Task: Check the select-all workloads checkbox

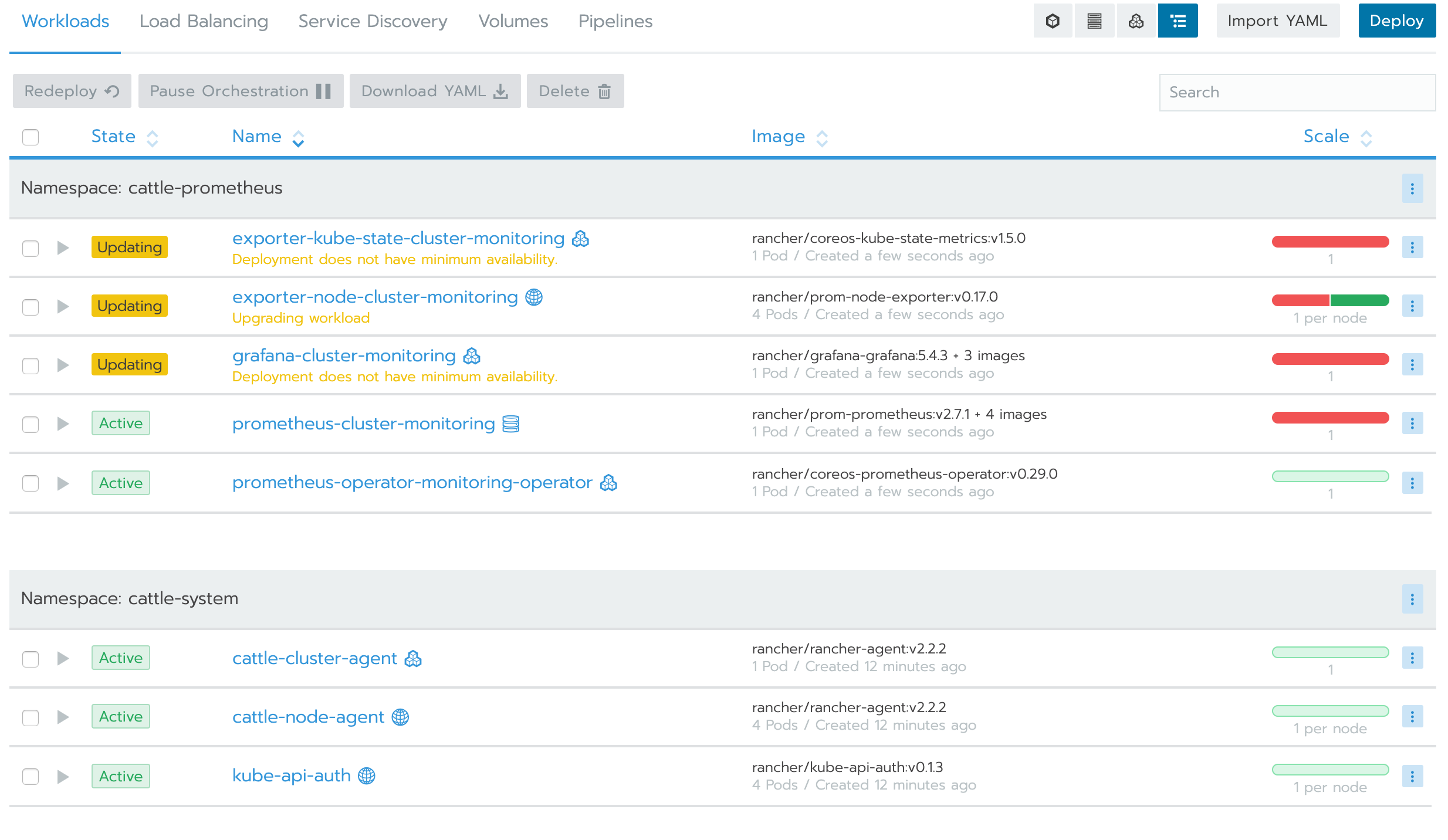Action: click(x=31, y=137)
